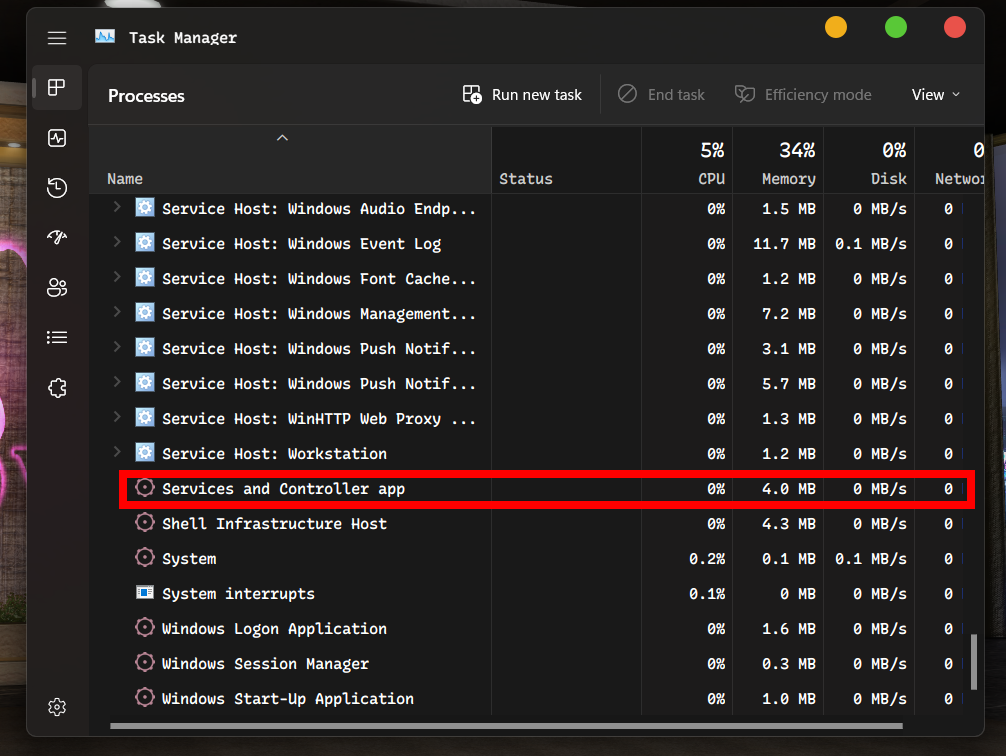Click the Windows Font Cache service icon
Screen dimensions: 1006x756
(x=145, y=278)
